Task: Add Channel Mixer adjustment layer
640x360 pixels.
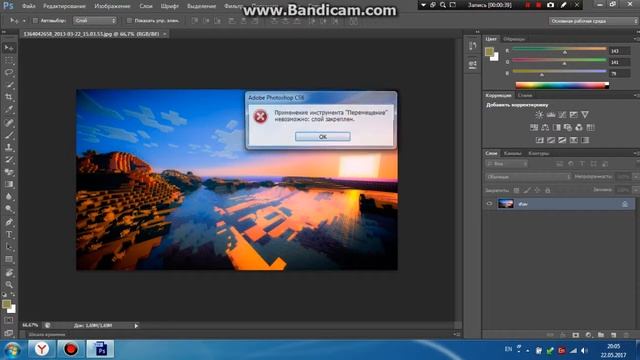Action: (x=579, y=127)
